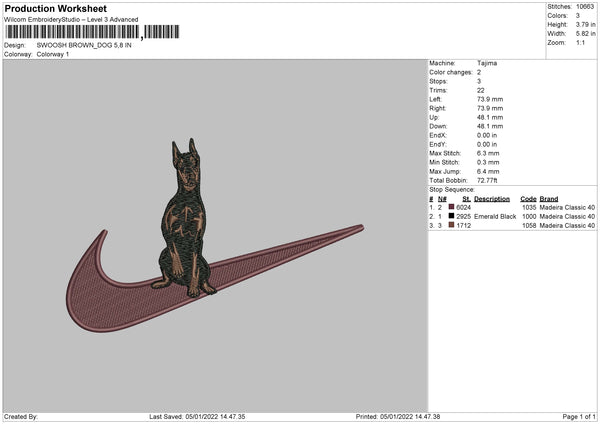Click the Machine value Tajima
The width and height of the screenshot is (600, 424).
(487, 63)
